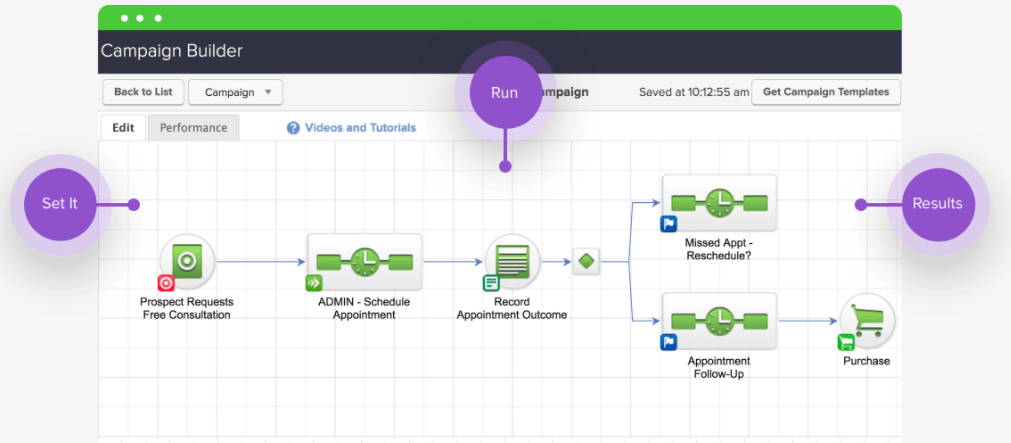Click the purple Set It circle
The image size is (1011, 443).
60,204
